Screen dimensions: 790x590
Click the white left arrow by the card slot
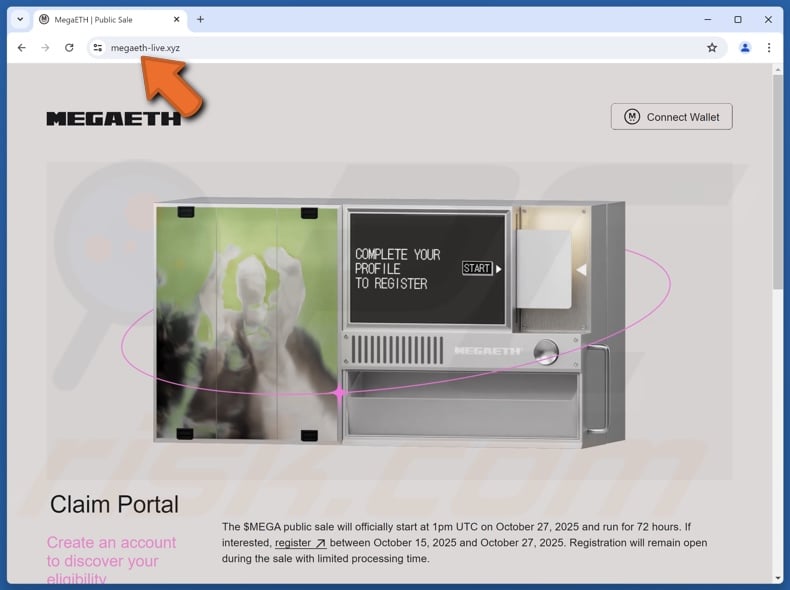(581, 270)
